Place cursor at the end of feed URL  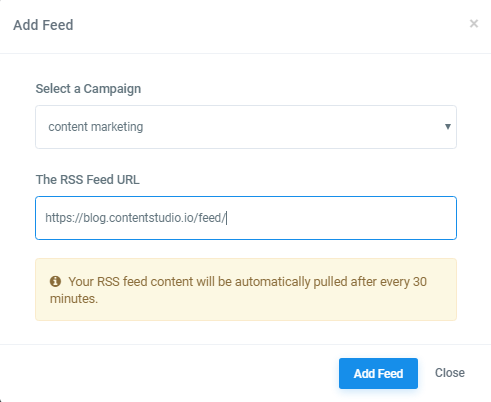tap(227, 218)
